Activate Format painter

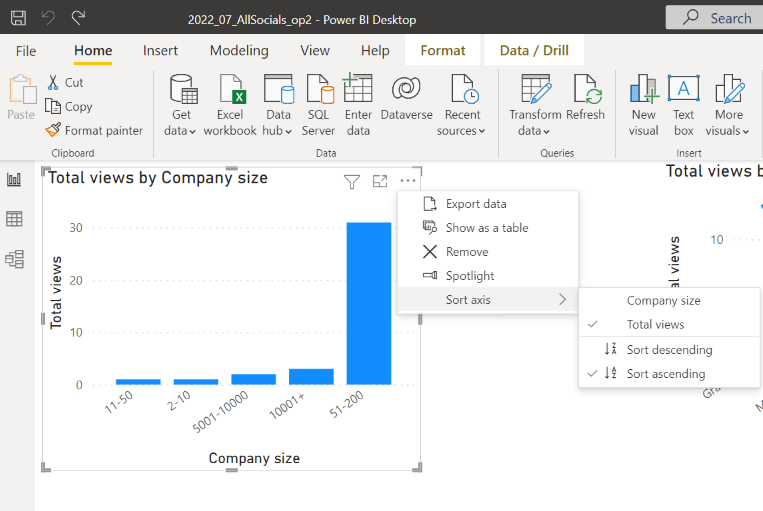click(x=94, y=130)
